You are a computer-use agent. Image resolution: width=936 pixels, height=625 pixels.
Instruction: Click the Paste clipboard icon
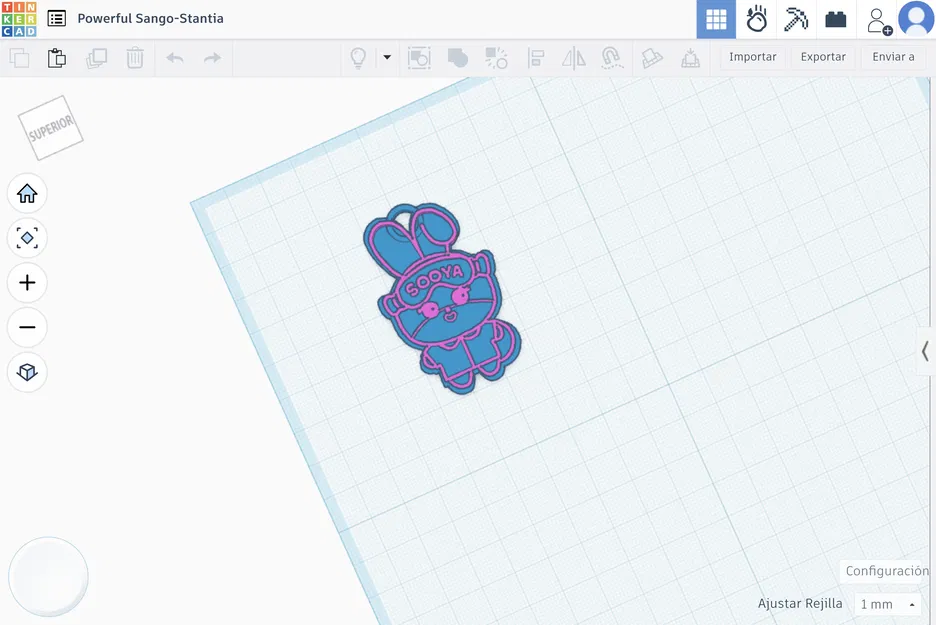click(57, 58)
